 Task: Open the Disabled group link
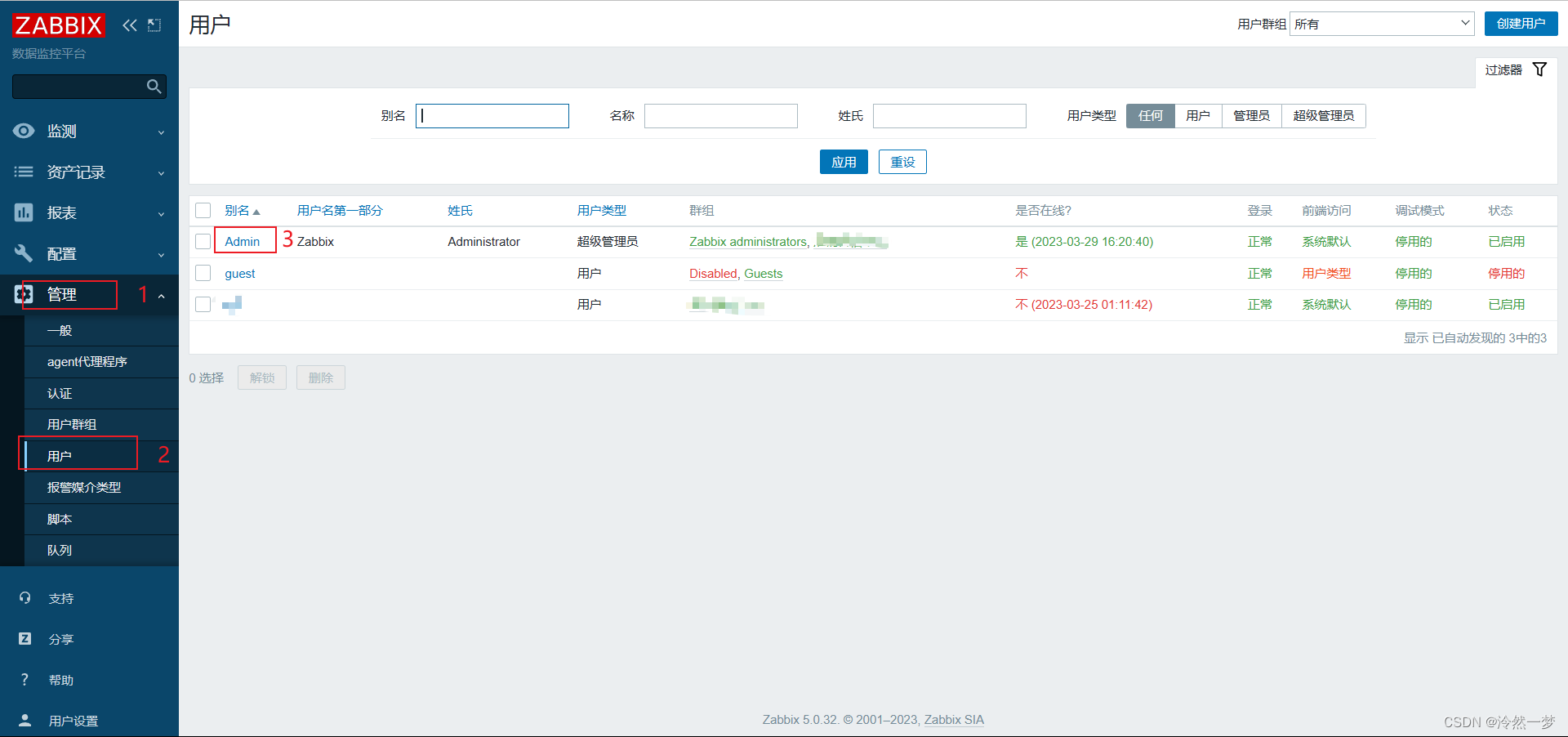(x=713, y=274)
